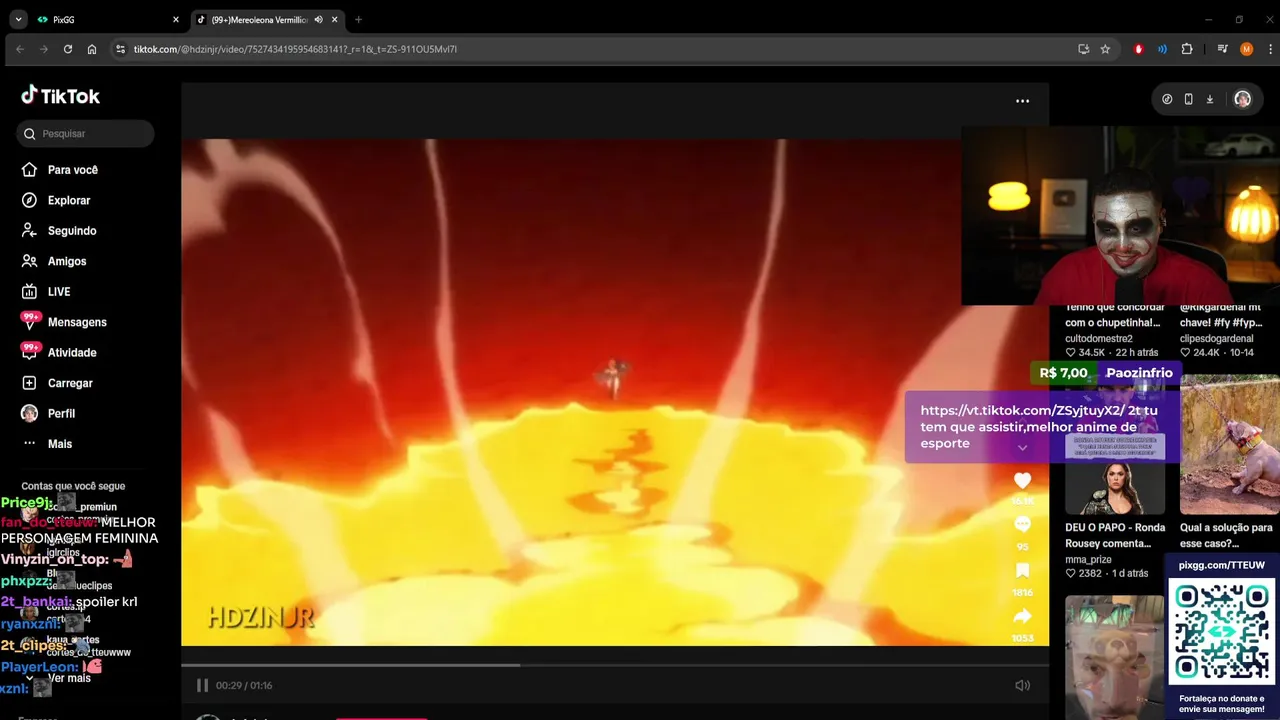The image size is (1280, 720).
Task: Open the mma_prize author link
Action: pyautogui.click(x=1089, y=560)
